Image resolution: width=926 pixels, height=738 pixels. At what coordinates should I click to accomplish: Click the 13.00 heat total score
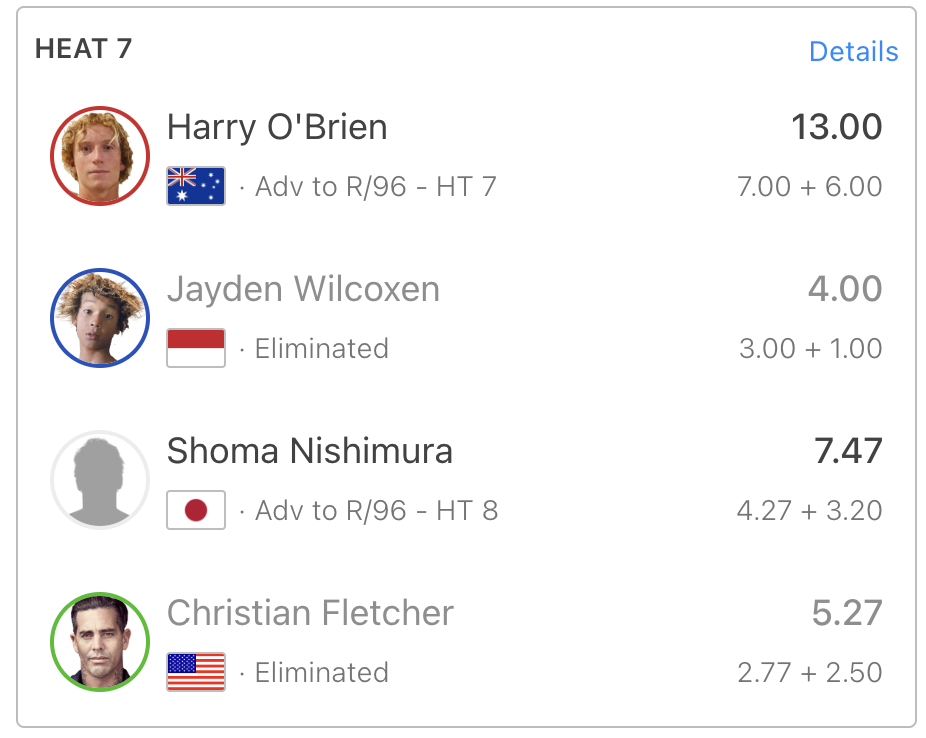click(836, 128)
